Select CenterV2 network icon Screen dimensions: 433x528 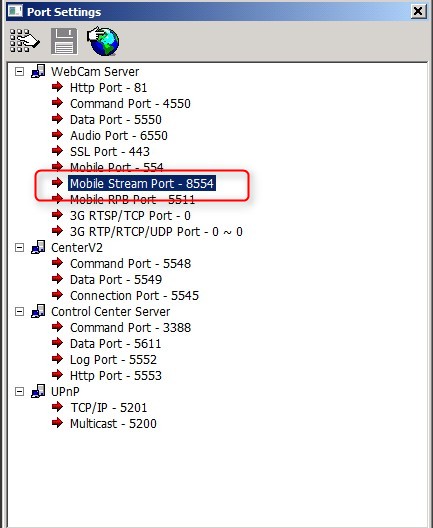coord(38,248)
